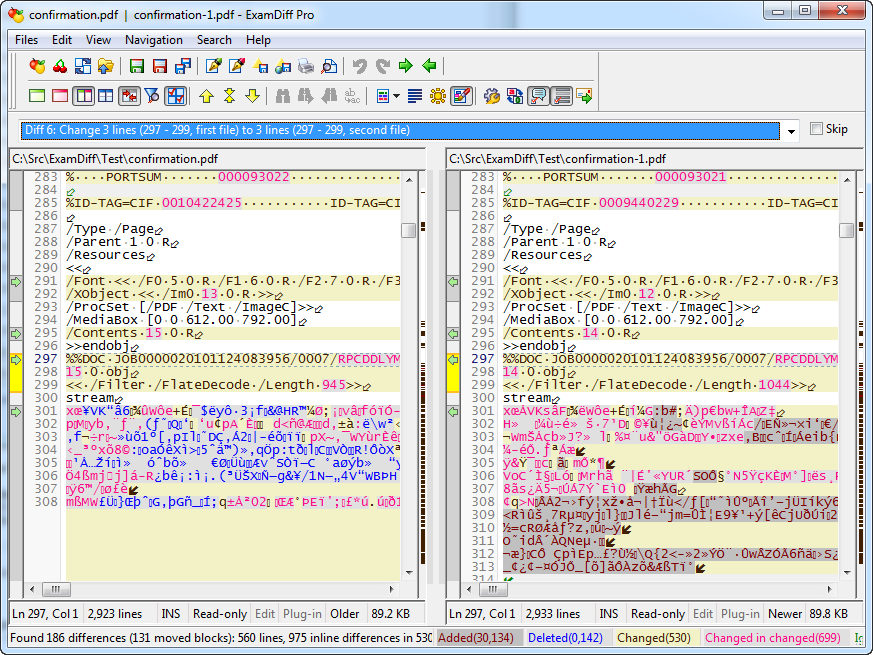Open the Search menu
This screenshot has height=655, width=873.
click(x=214, y=40)
